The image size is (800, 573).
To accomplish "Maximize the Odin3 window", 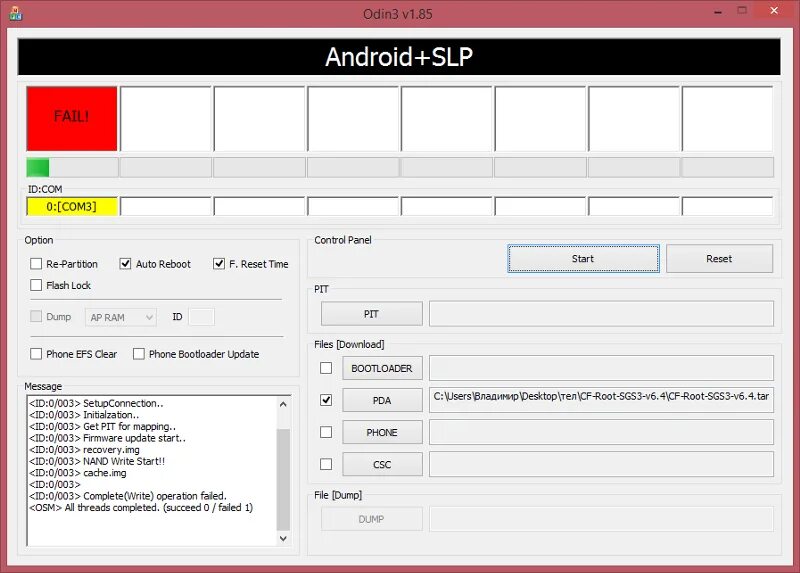I will (742, 11).
